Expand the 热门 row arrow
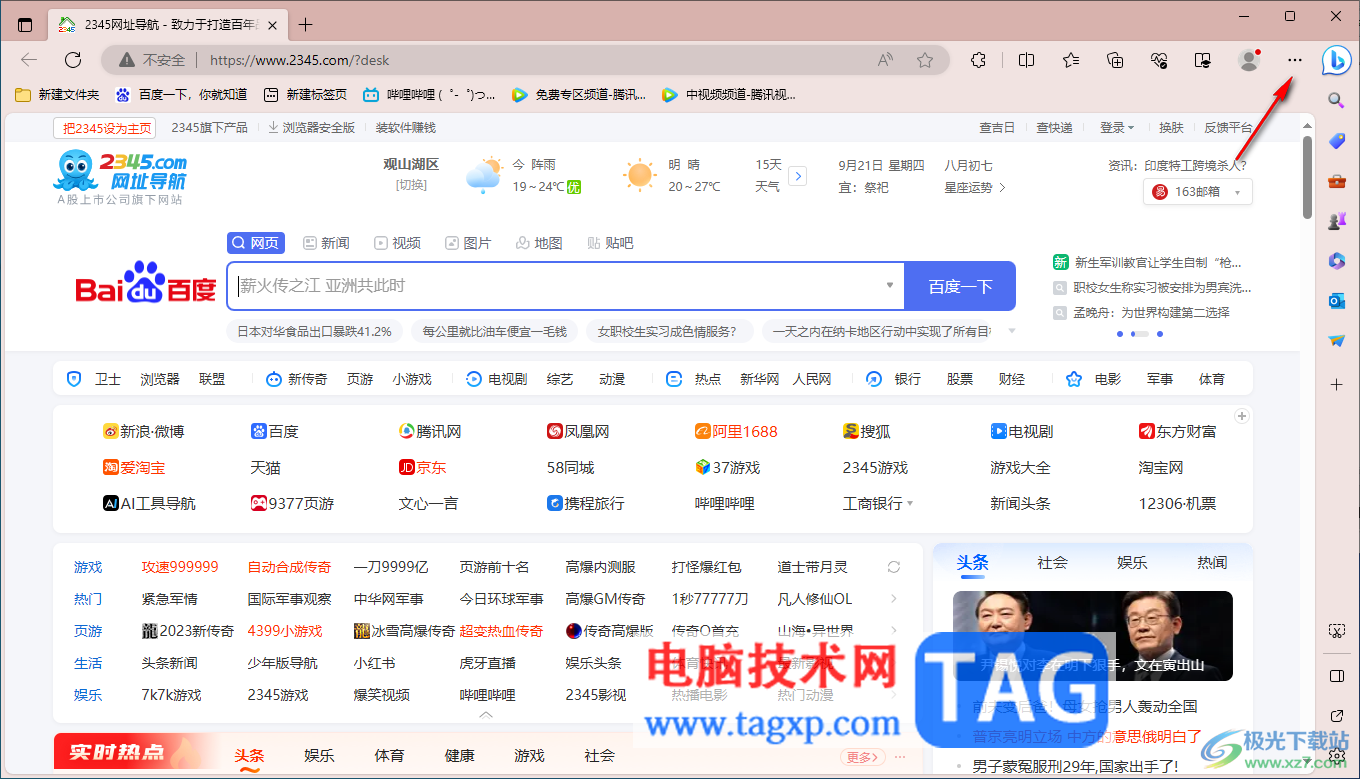 [894, 599]
